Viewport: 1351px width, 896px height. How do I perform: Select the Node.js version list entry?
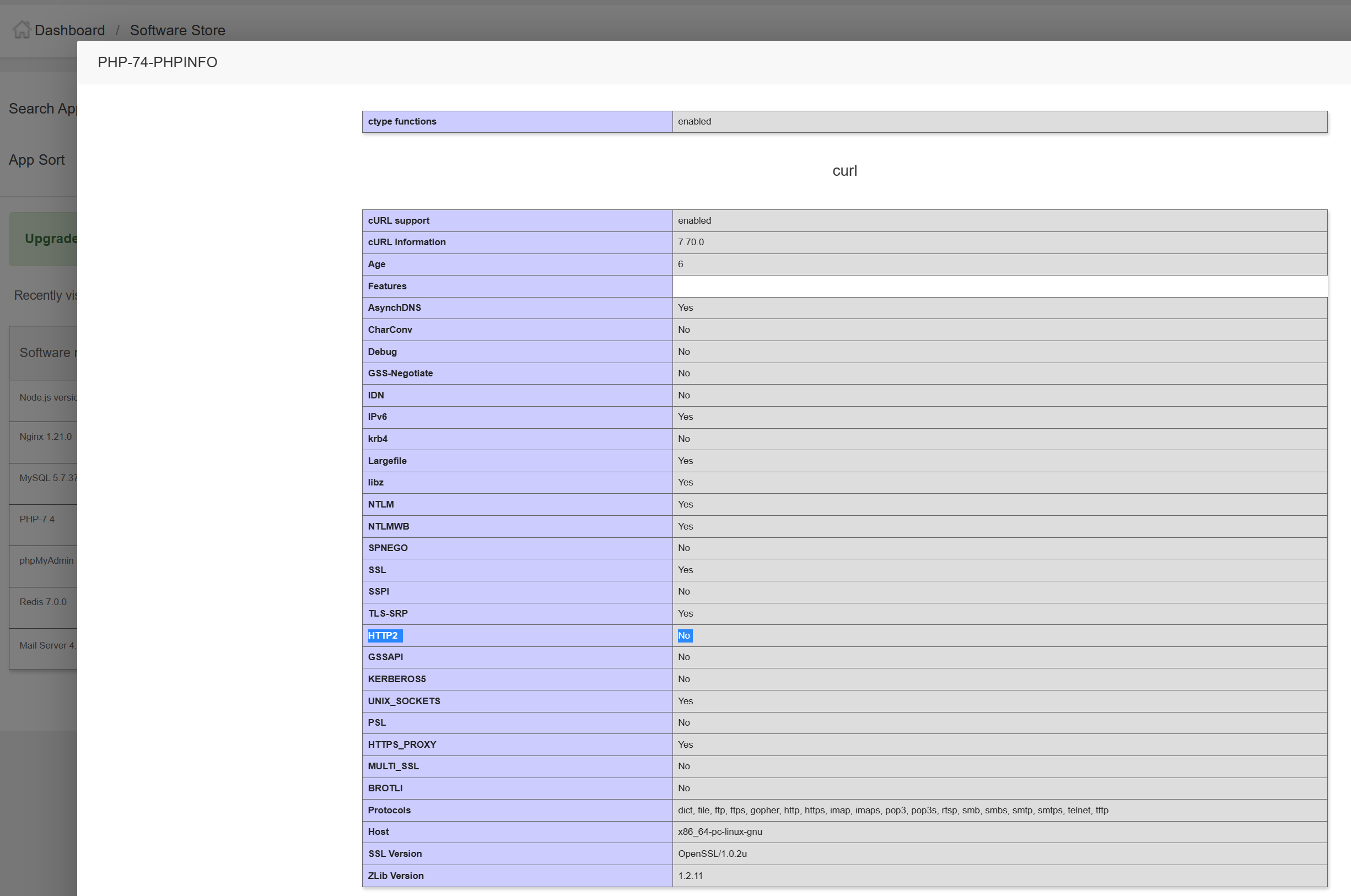pyautogui.click(x=48, y=397)
